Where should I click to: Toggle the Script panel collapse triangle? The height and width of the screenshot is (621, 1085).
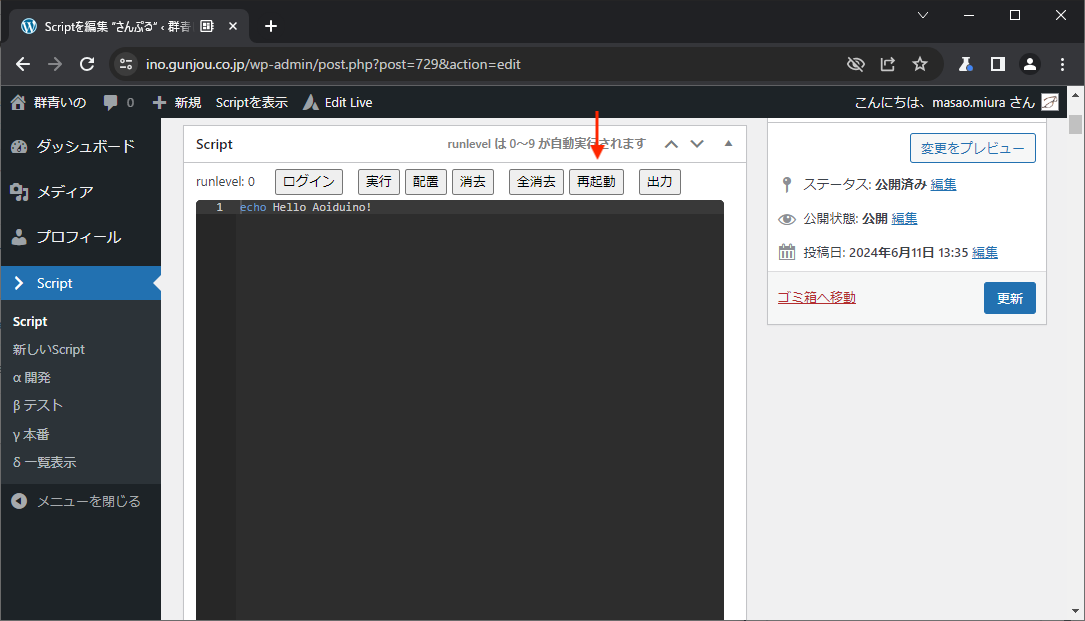click(x=728, y=144)
